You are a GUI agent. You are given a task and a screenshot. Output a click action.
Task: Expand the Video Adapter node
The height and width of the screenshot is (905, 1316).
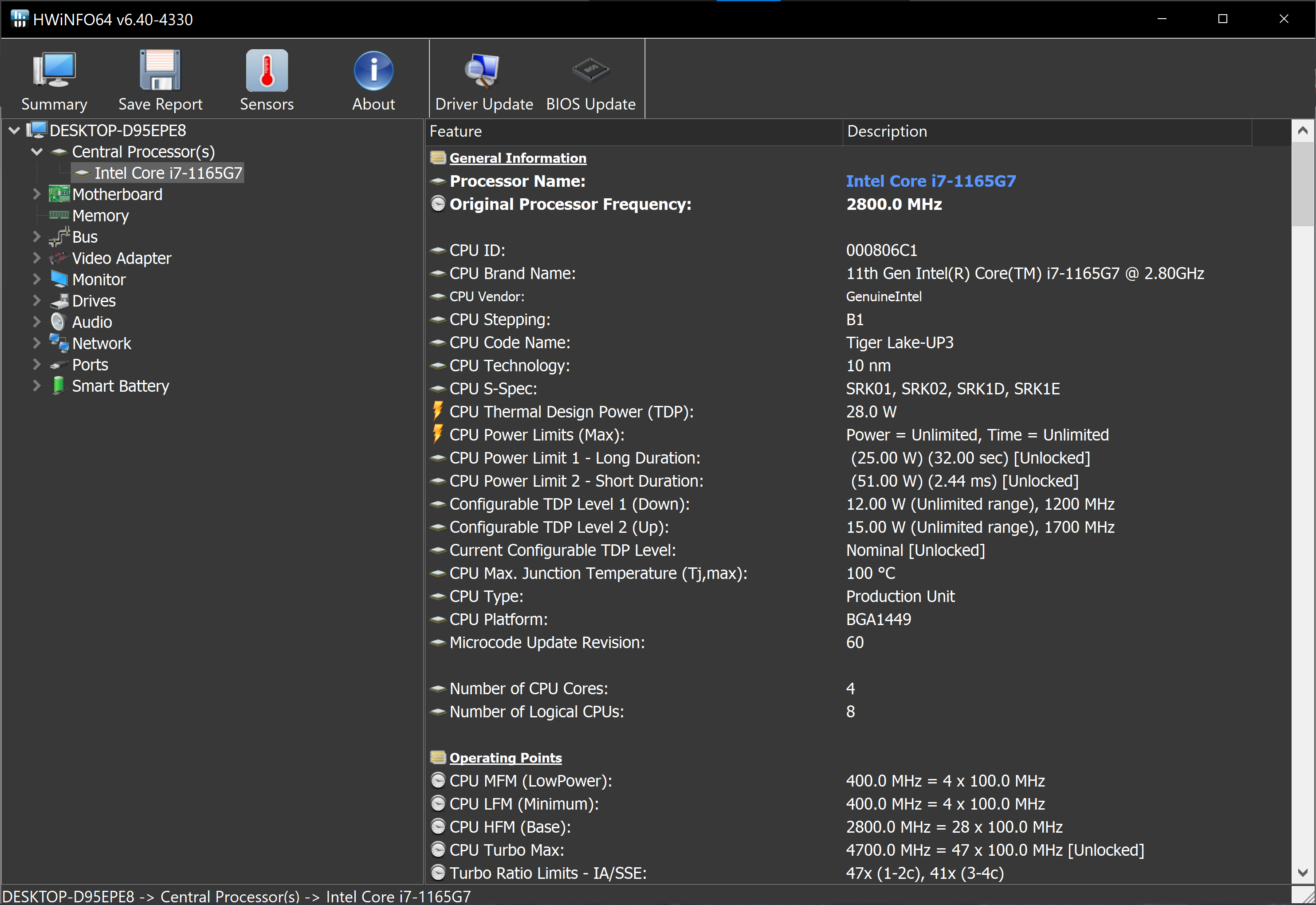37,258
